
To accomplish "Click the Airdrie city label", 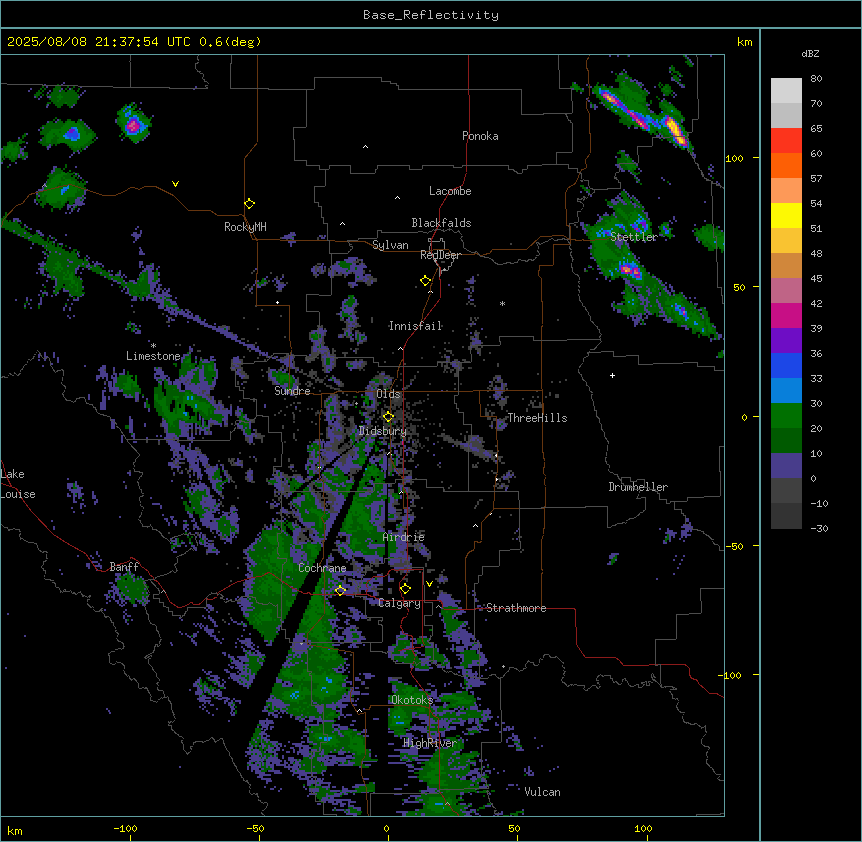I will 404,537.
